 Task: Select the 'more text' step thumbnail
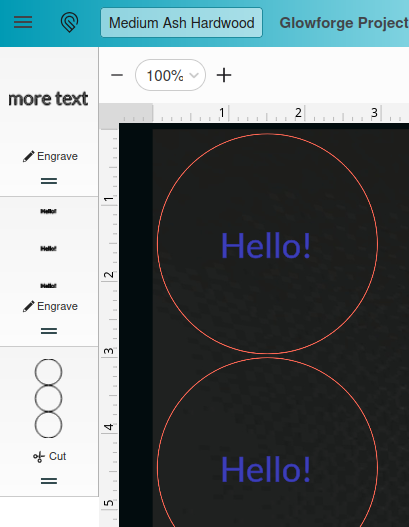48,99
